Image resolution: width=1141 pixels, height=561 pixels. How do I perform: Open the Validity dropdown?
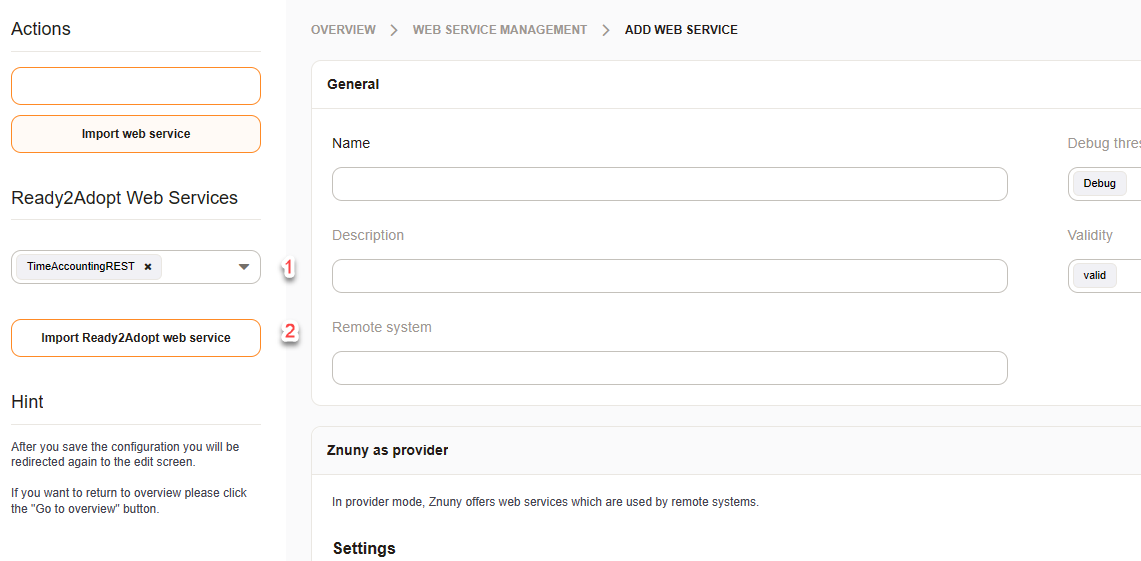1104,275
